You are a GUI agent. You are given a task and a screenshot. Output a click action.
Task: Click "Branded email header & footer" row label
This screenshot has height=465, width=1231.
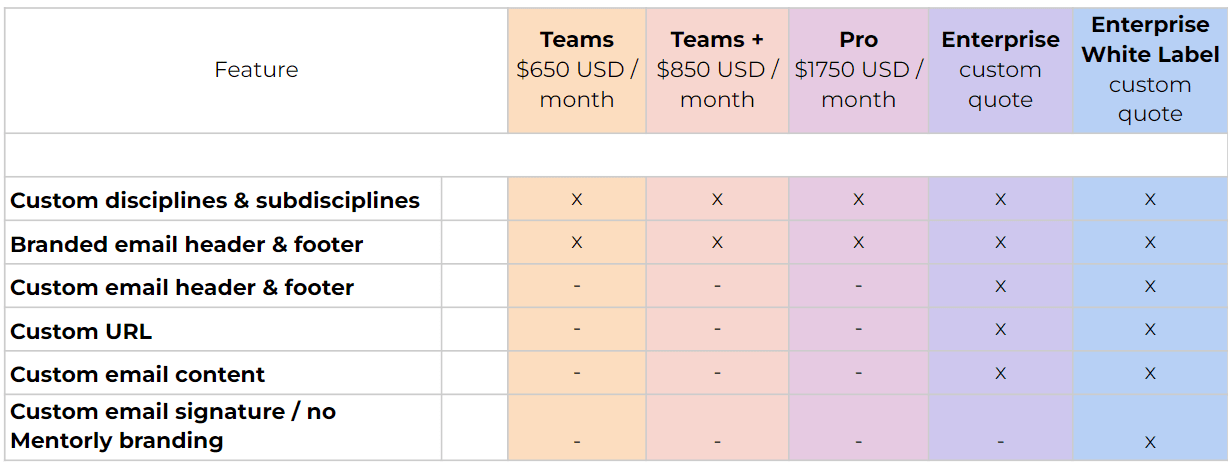tap(187, 244)
